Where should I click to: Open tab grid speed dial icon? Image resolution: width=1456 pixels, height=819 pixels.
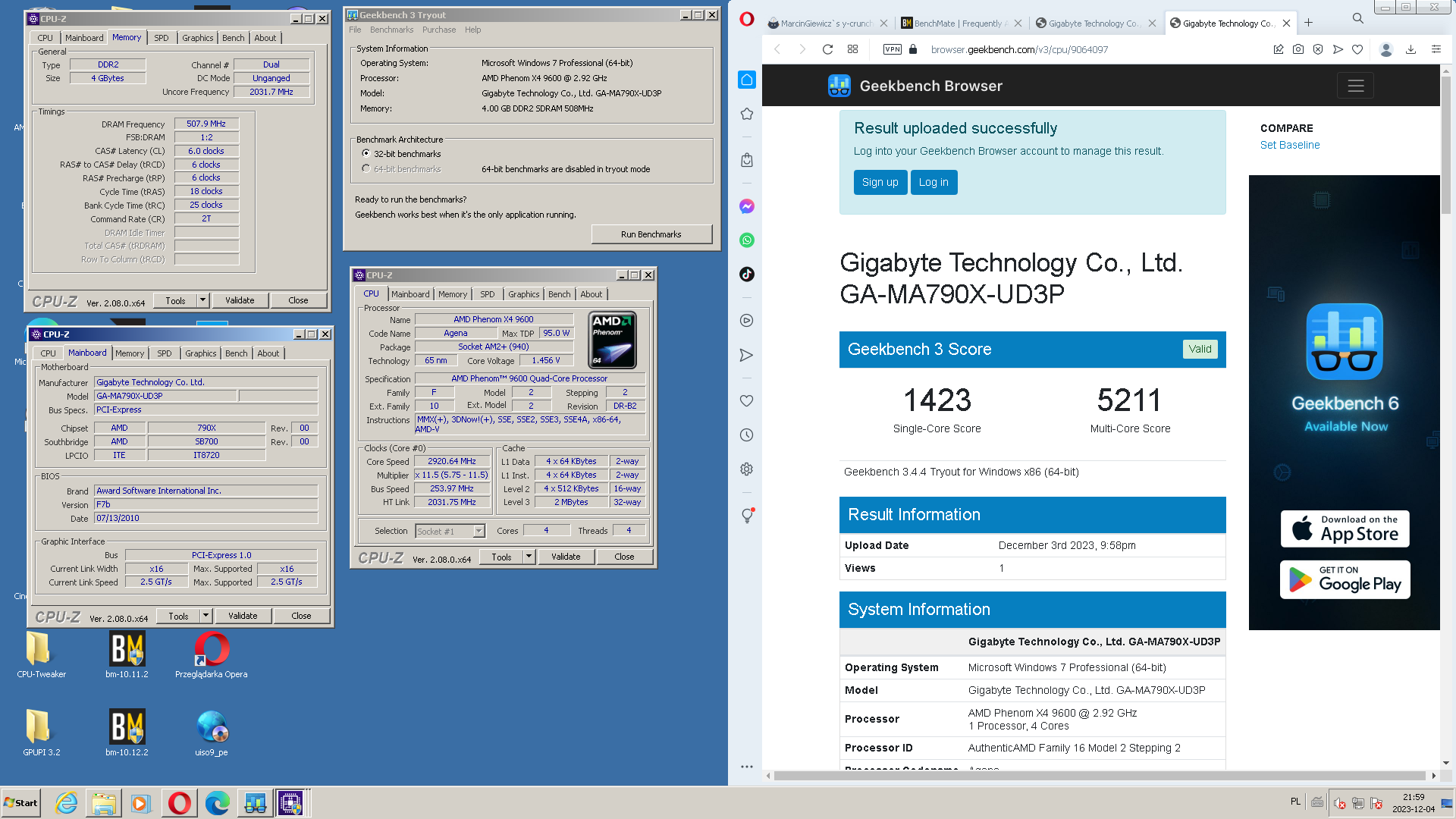(853, 49)
